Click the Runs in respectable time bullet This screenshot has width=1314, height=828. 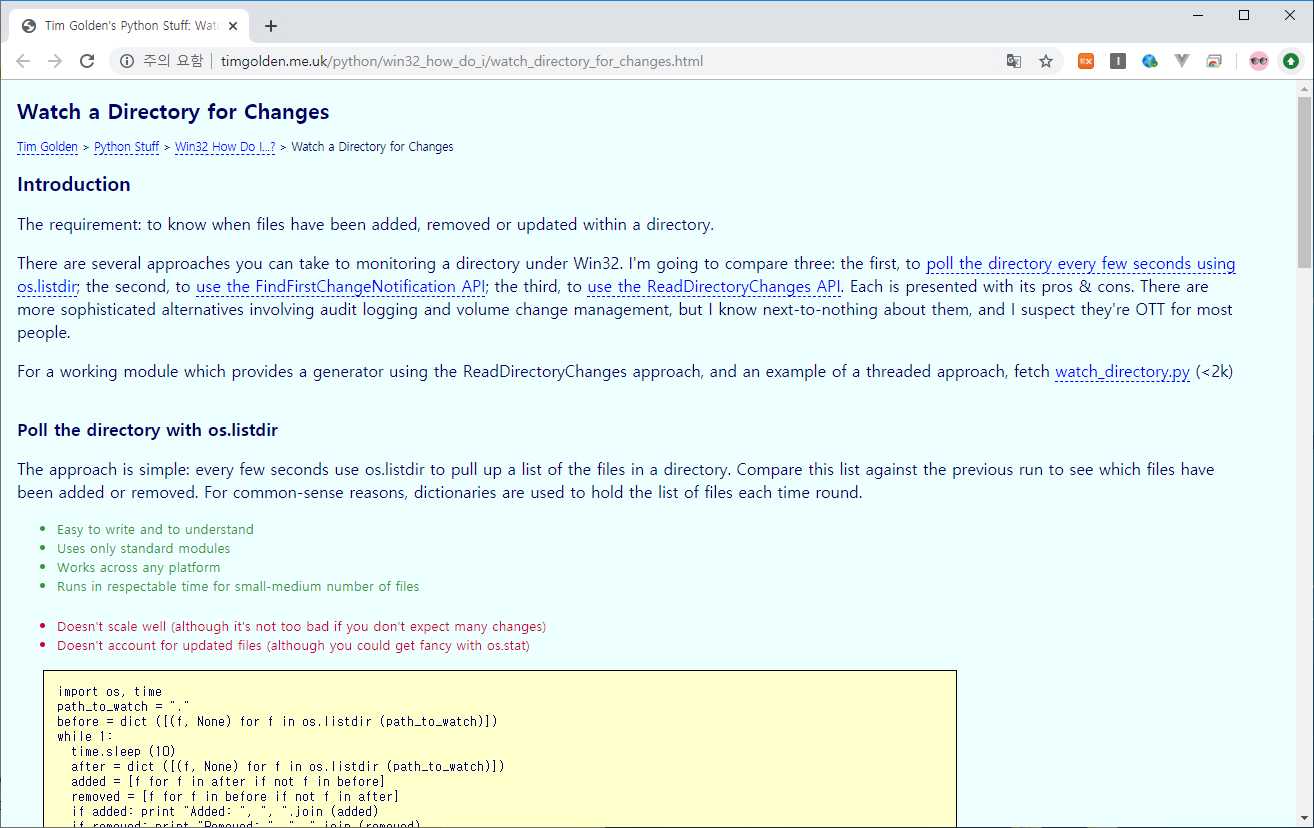pyautogui.click(x=238, y=587)
